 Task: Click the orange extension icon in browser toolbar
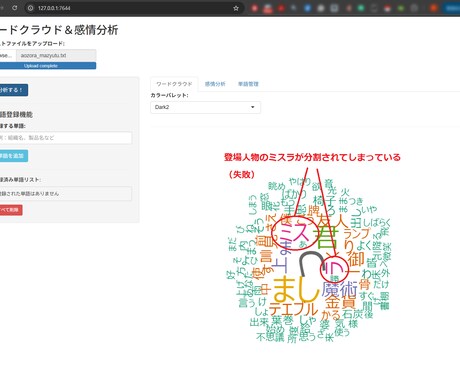434,8
